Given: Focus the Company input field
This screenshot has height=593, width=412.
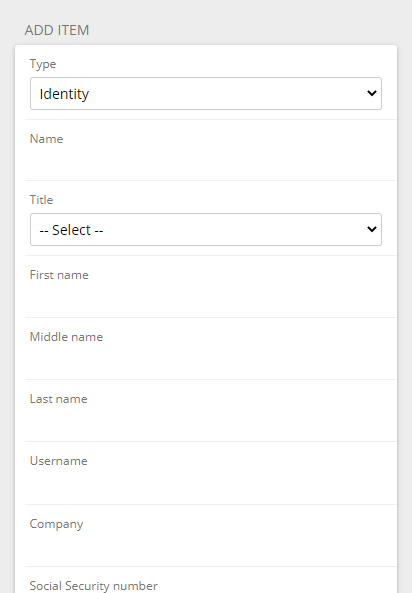Looking at the screenshot, I should coord(206,547).
